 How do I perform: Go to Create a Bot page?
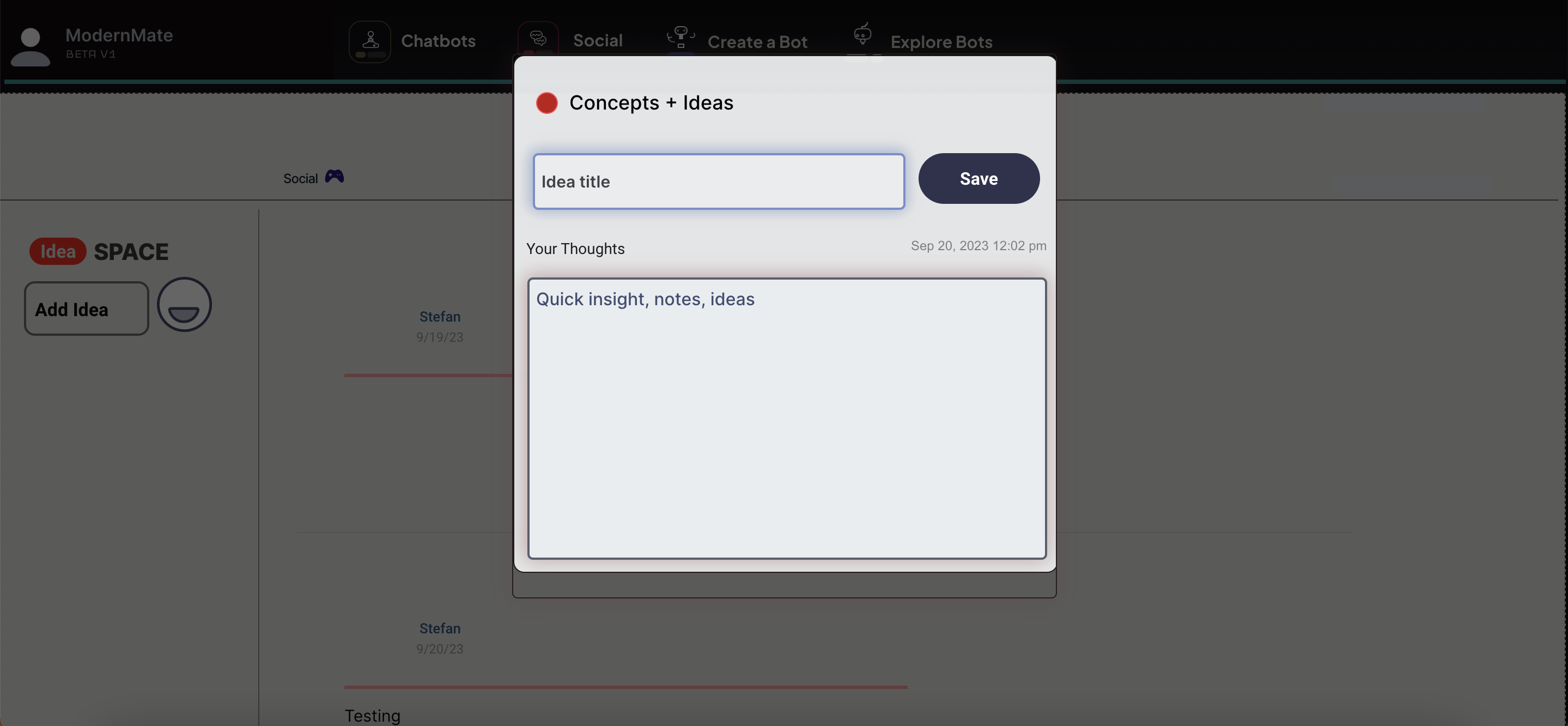point(757,42)
